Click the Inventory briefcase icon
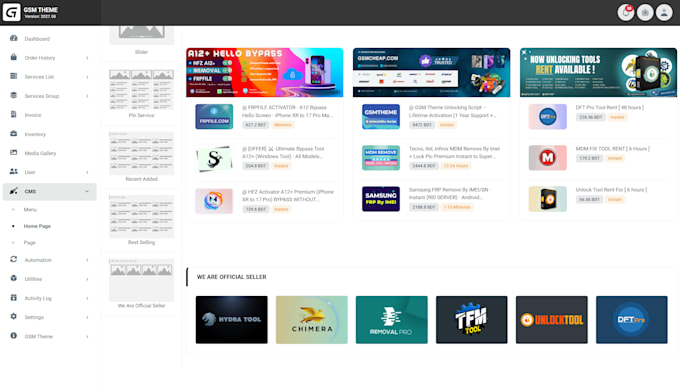 pyautogui.click(x=13, y=134)
